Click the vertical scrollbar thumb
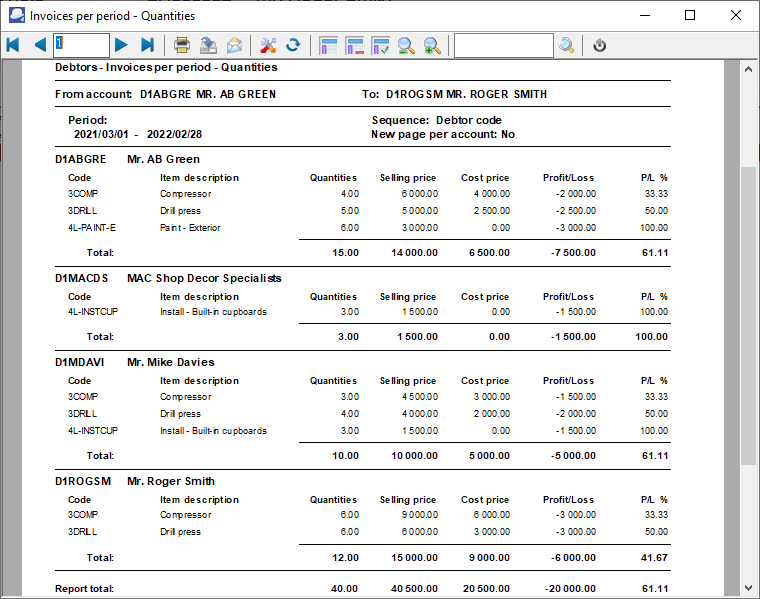Image resolution: width=760 pixels, height=599 pixels. click(x=748, y=316)
